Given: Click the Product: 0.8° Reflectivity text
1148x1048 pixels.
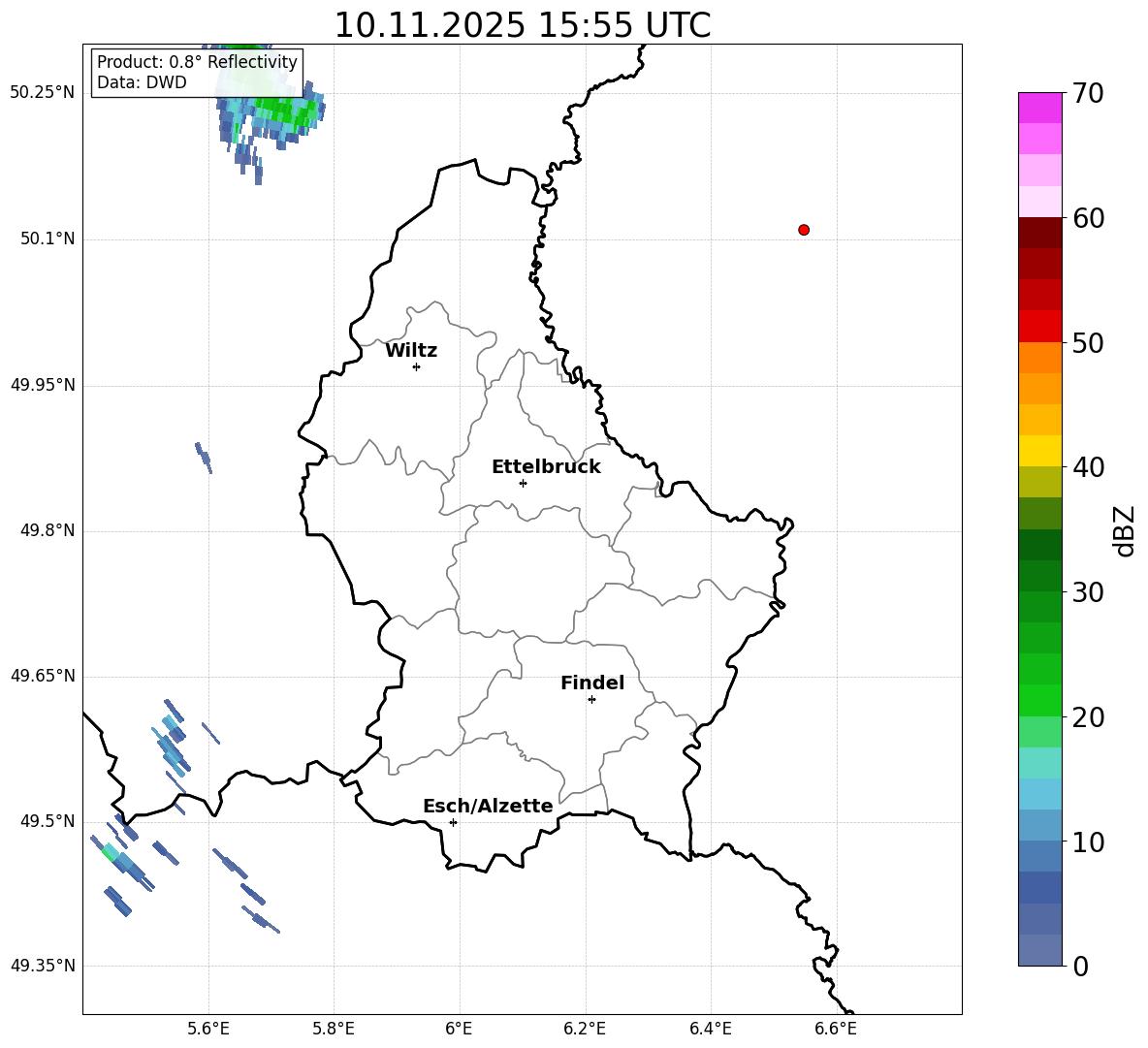Looking at the screenshot, I should 197,61.
